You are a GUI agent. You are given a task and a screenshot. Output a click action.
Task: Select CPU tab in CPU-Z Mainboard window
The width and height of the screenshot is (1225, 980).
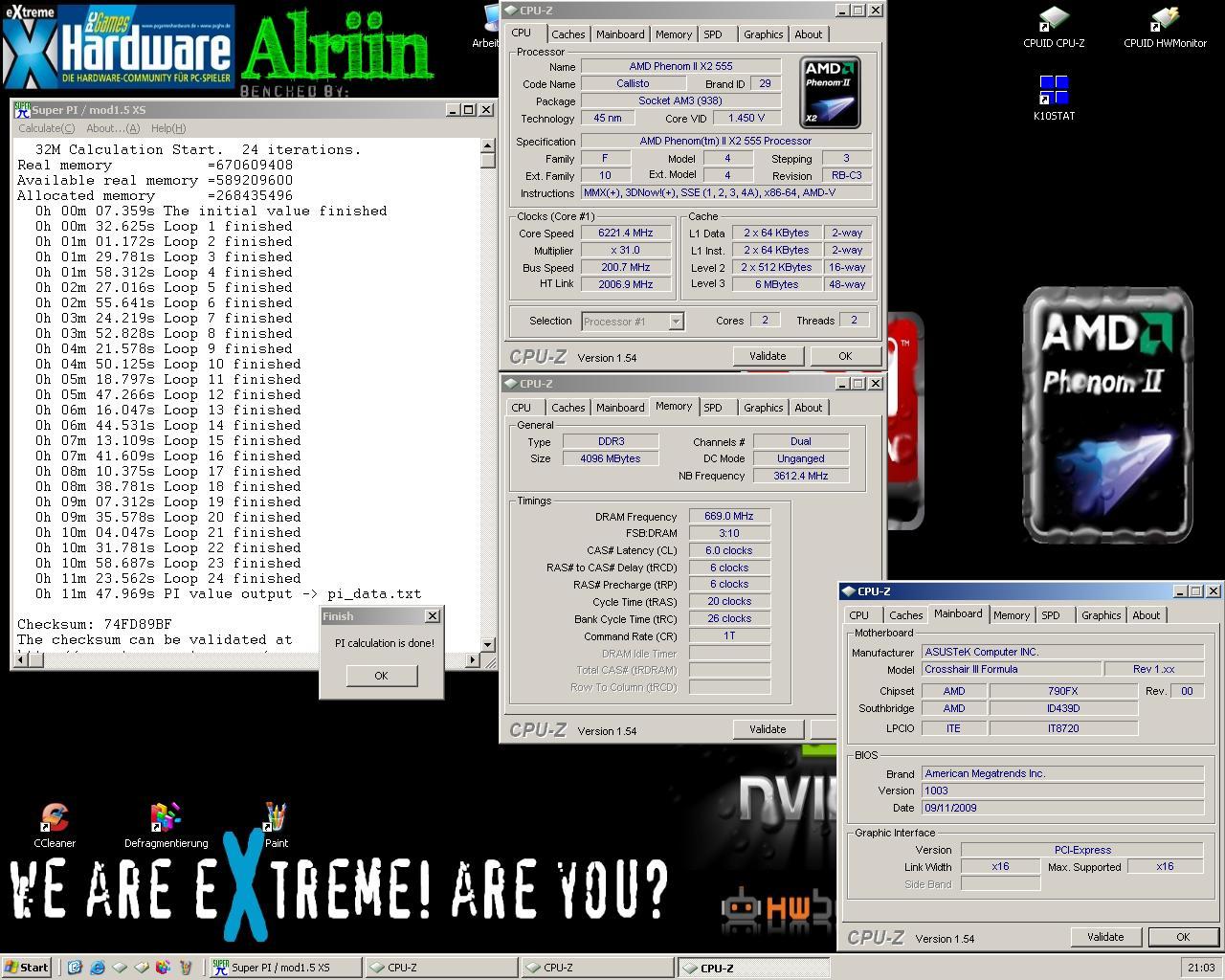(859, 615)
